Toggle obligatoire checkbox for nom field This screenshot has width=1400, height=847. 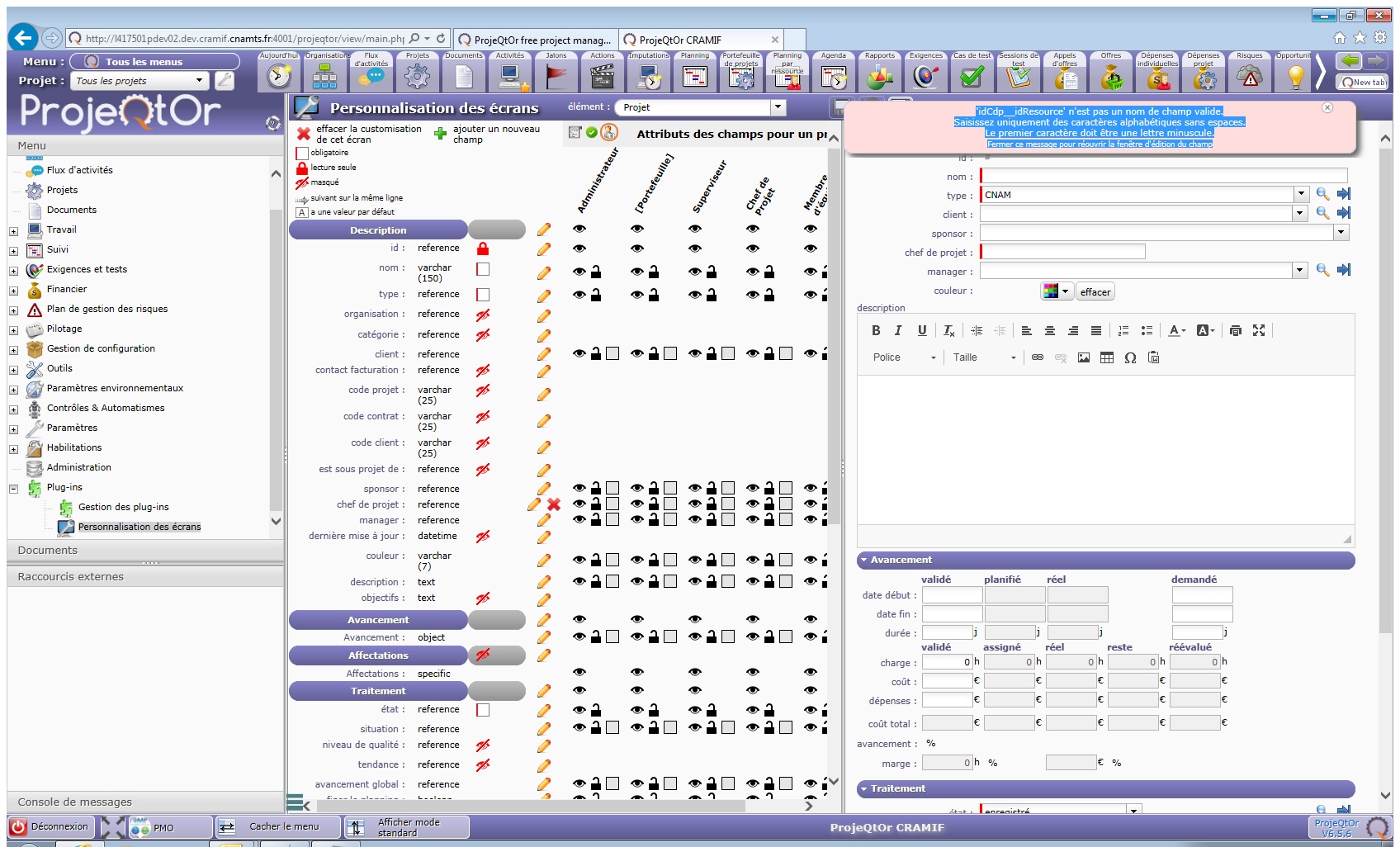[x=483, y=269]
